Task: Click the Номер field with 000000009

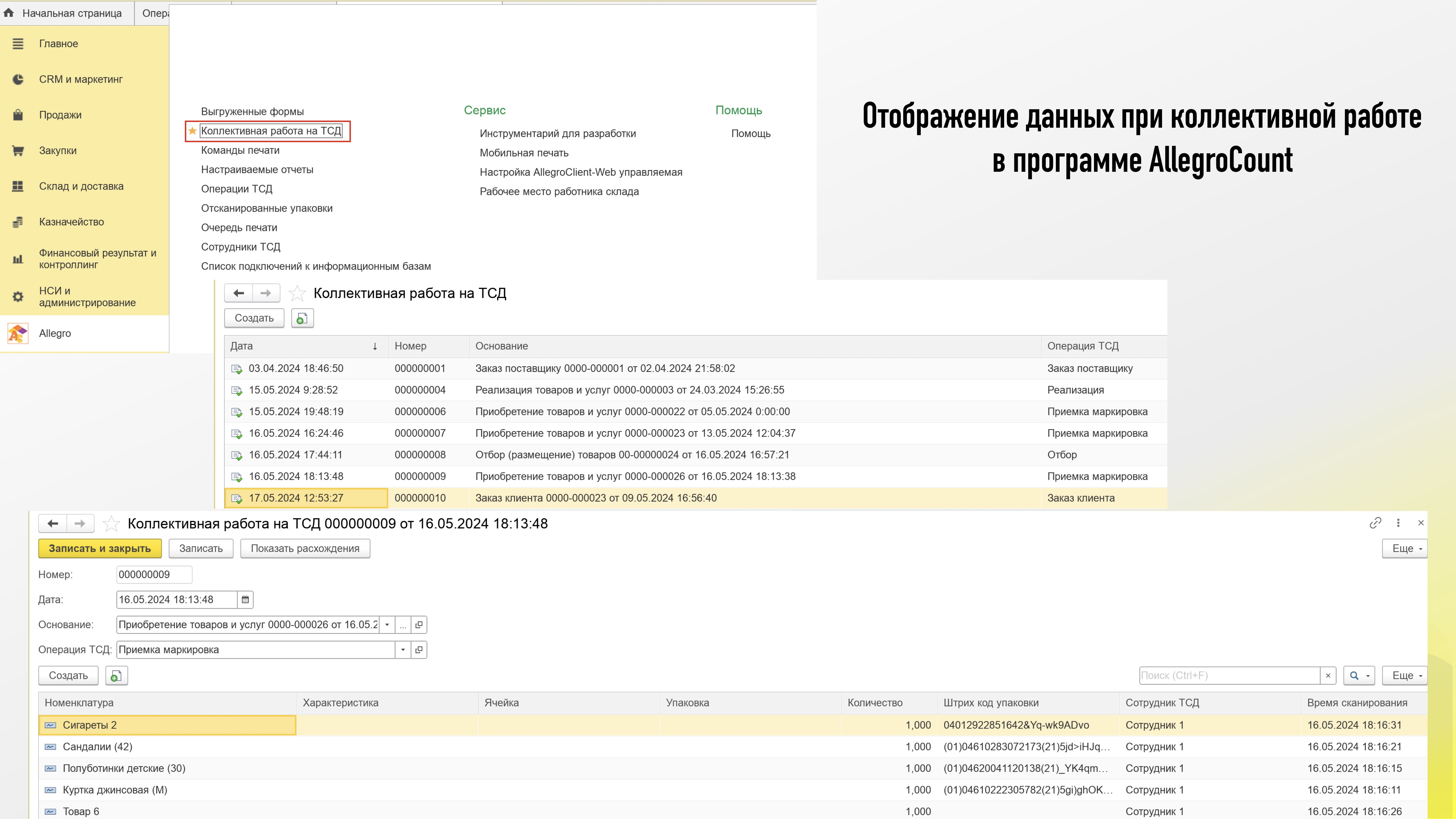Action: pos(154,575)
